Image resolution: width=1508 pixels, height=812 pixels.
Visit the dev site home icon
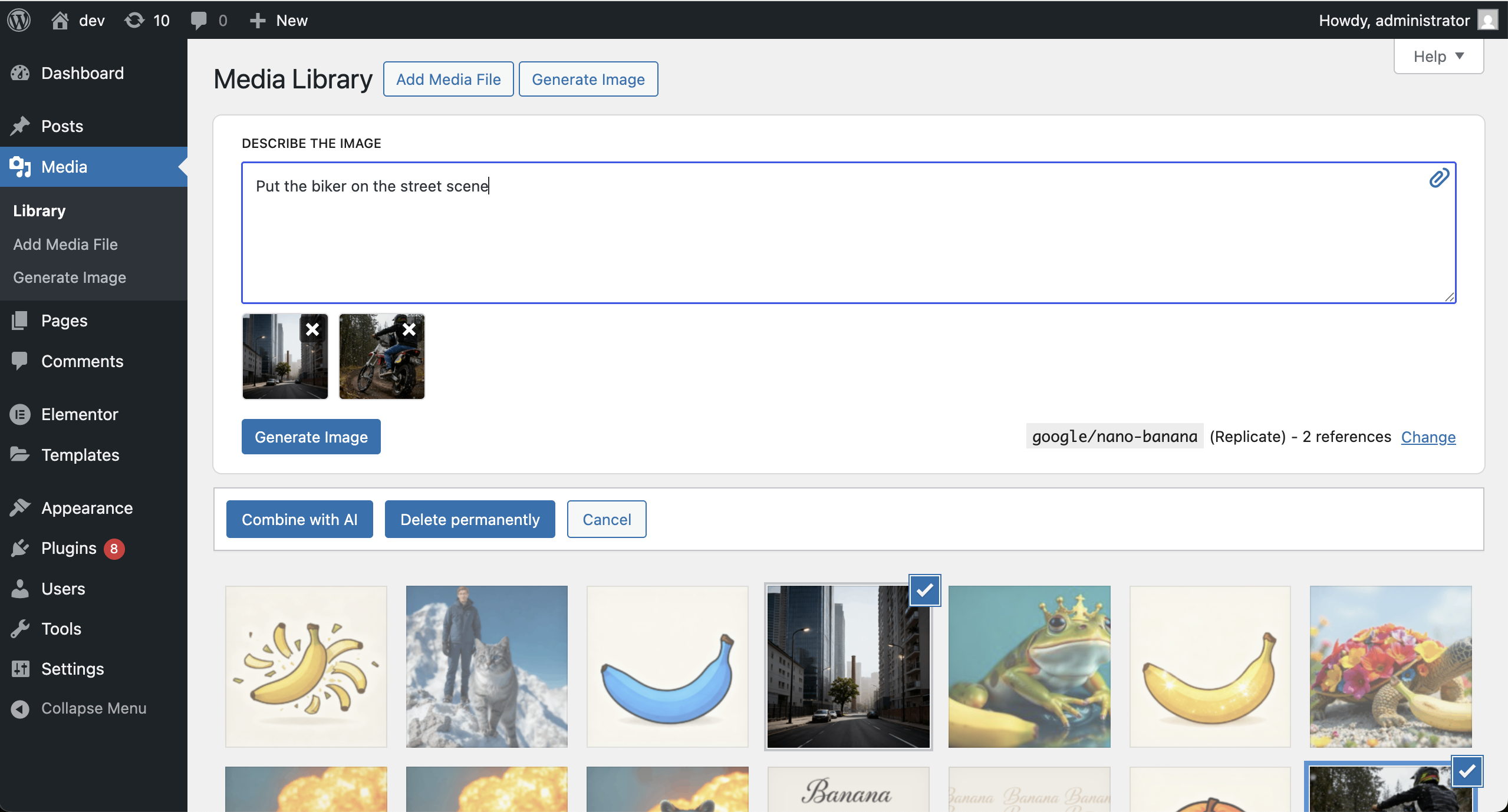point(60,21)
